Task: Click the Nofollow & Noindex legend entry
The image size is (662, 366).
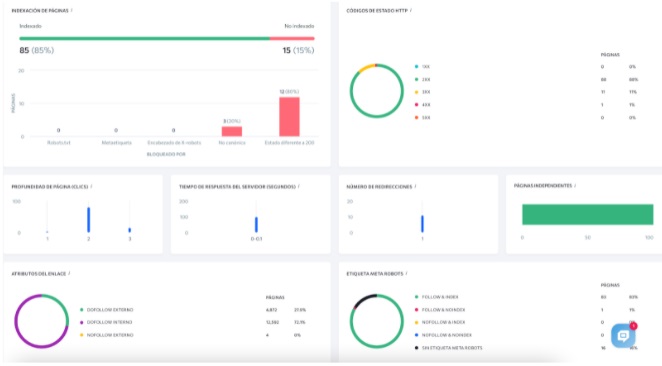Action: [443, 335]
